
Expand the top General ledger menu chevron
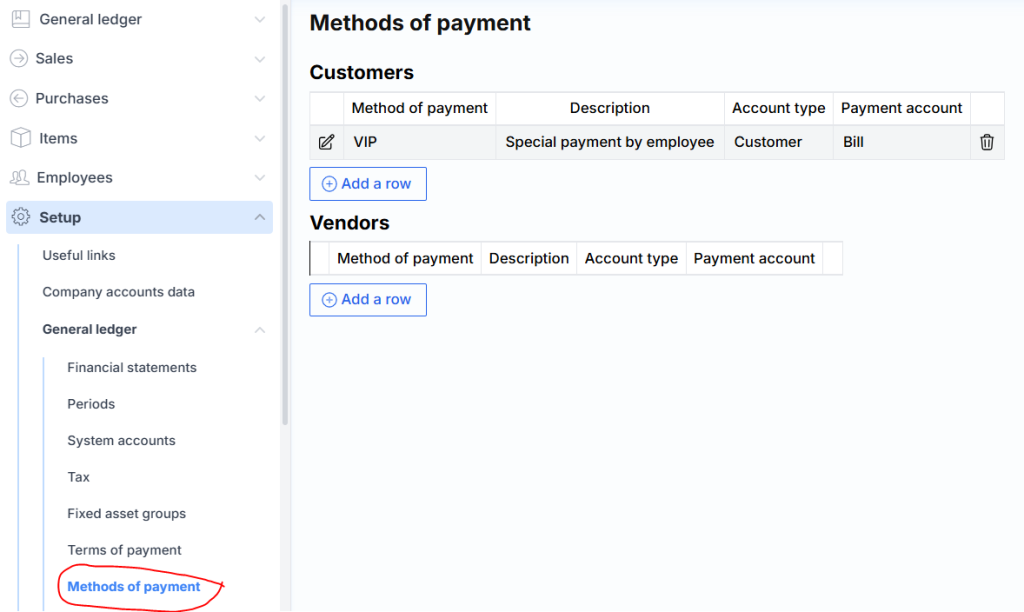click(x=260, y=19)
